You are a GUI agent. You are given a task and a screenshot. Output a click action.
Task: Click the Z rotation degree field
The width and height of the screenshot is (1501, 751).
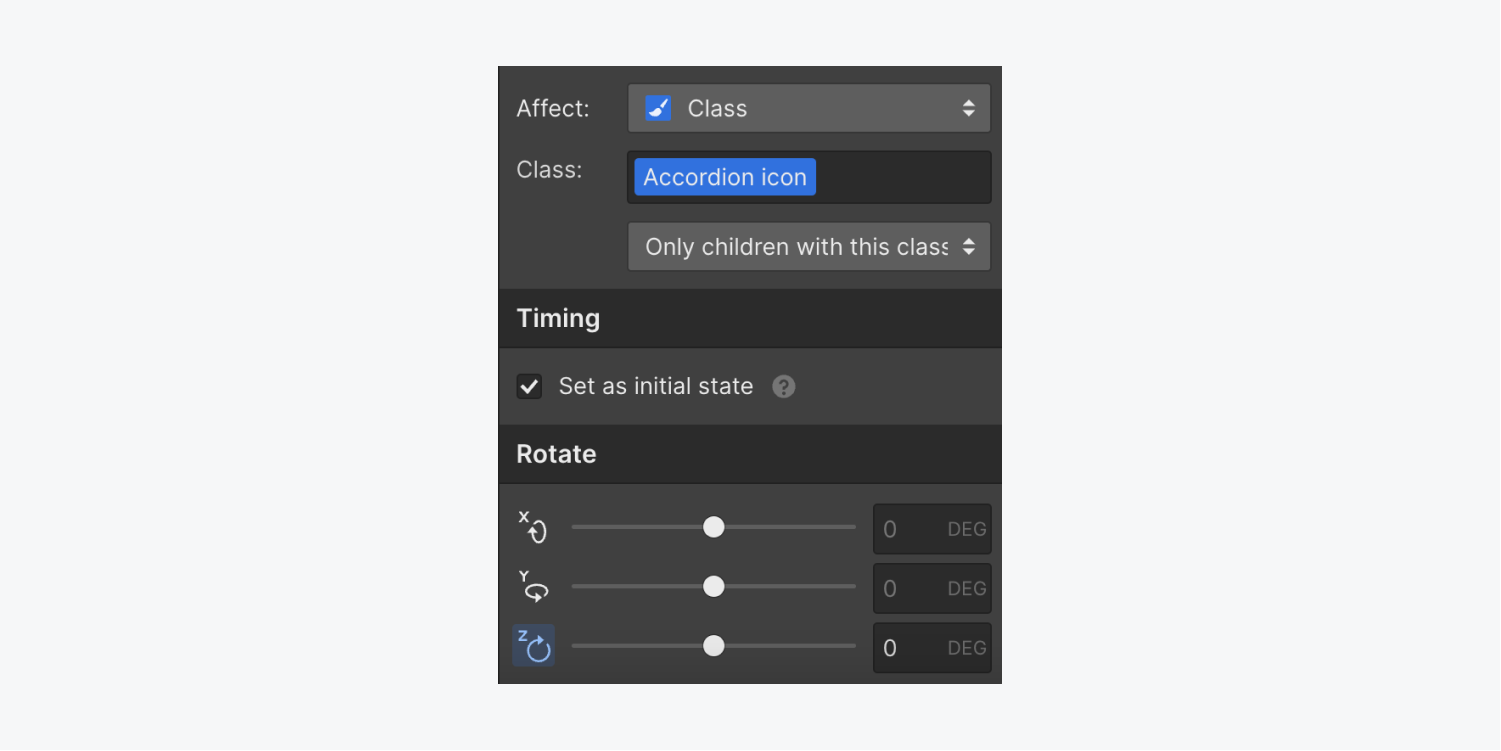[932, 648]
